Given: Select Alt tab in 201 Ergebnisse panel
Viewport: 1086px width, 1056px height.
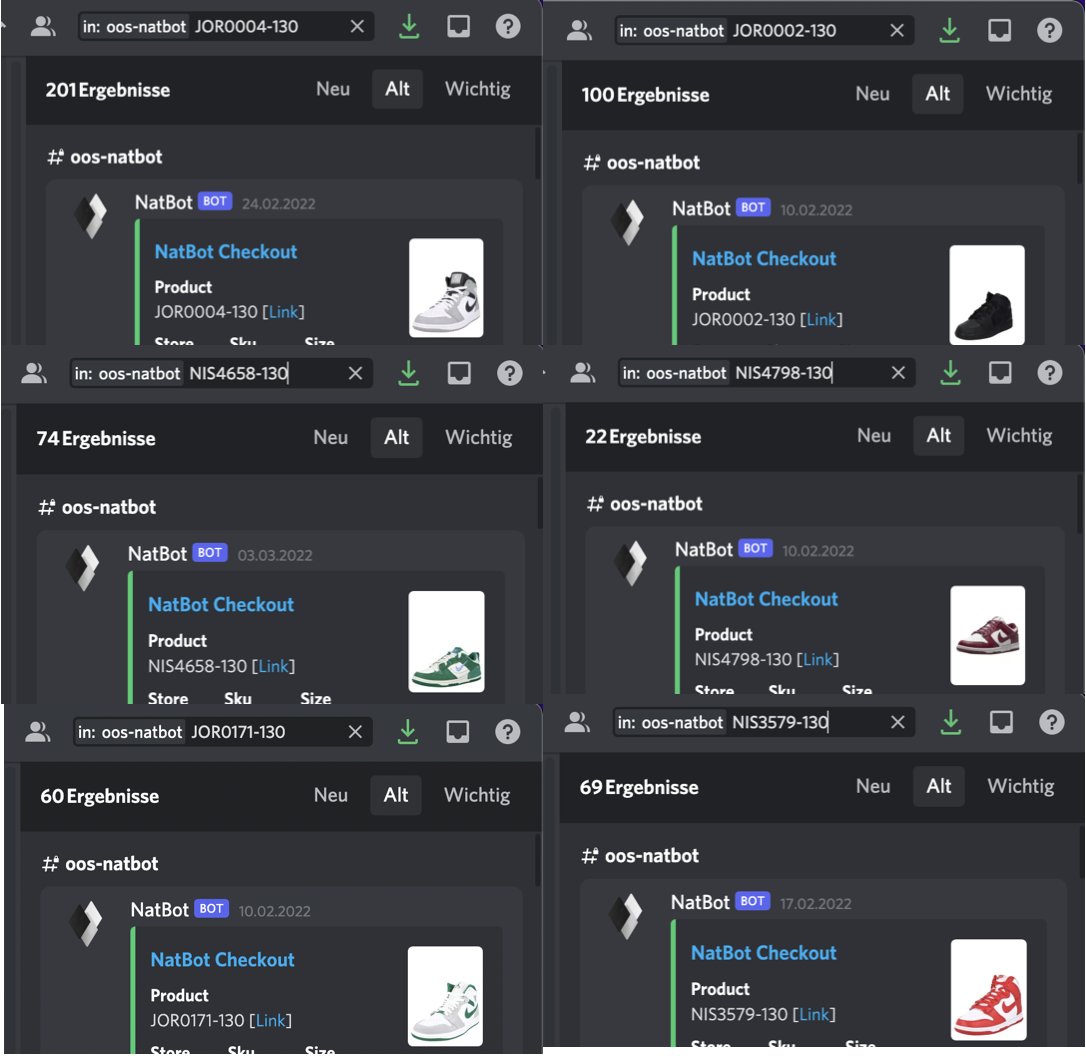Looking at the screenshot, I should (x=398, y=89).
